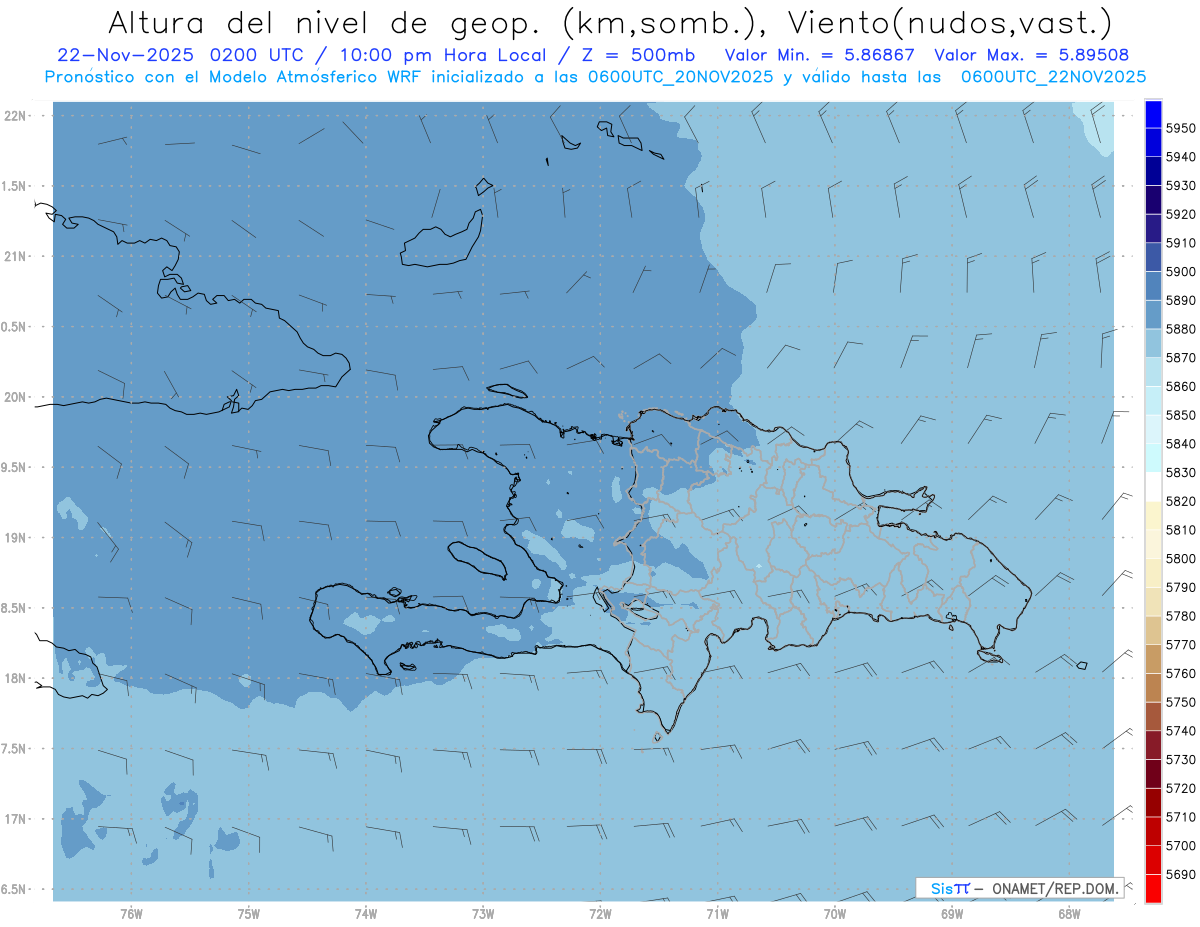Click the legend value '5870'
Viewport: 1200px width, 927px height.
(1180, 357)
